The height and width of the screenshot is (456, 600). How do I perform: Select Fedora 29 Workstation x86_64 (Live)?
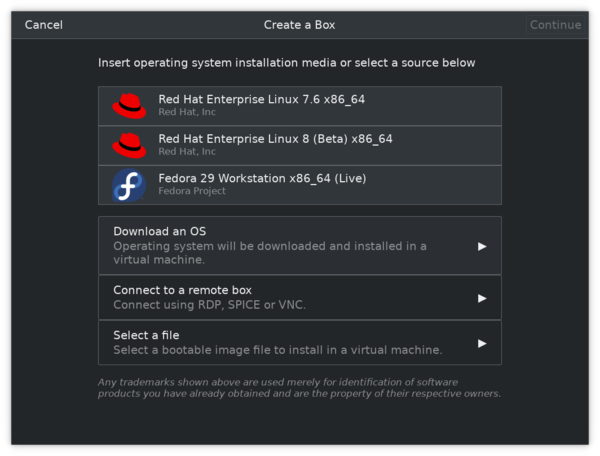coord(300,185)
